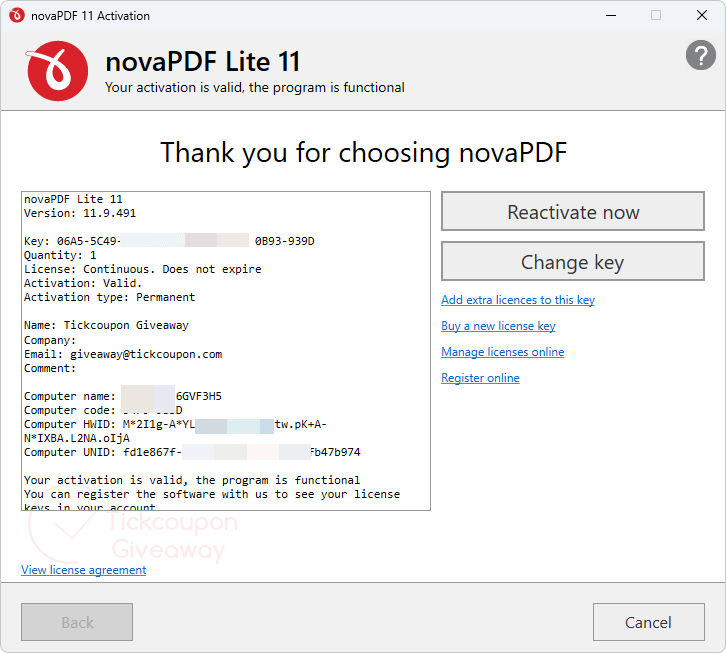
Task: Click the Company: line
Action: (x=50, y=340)
